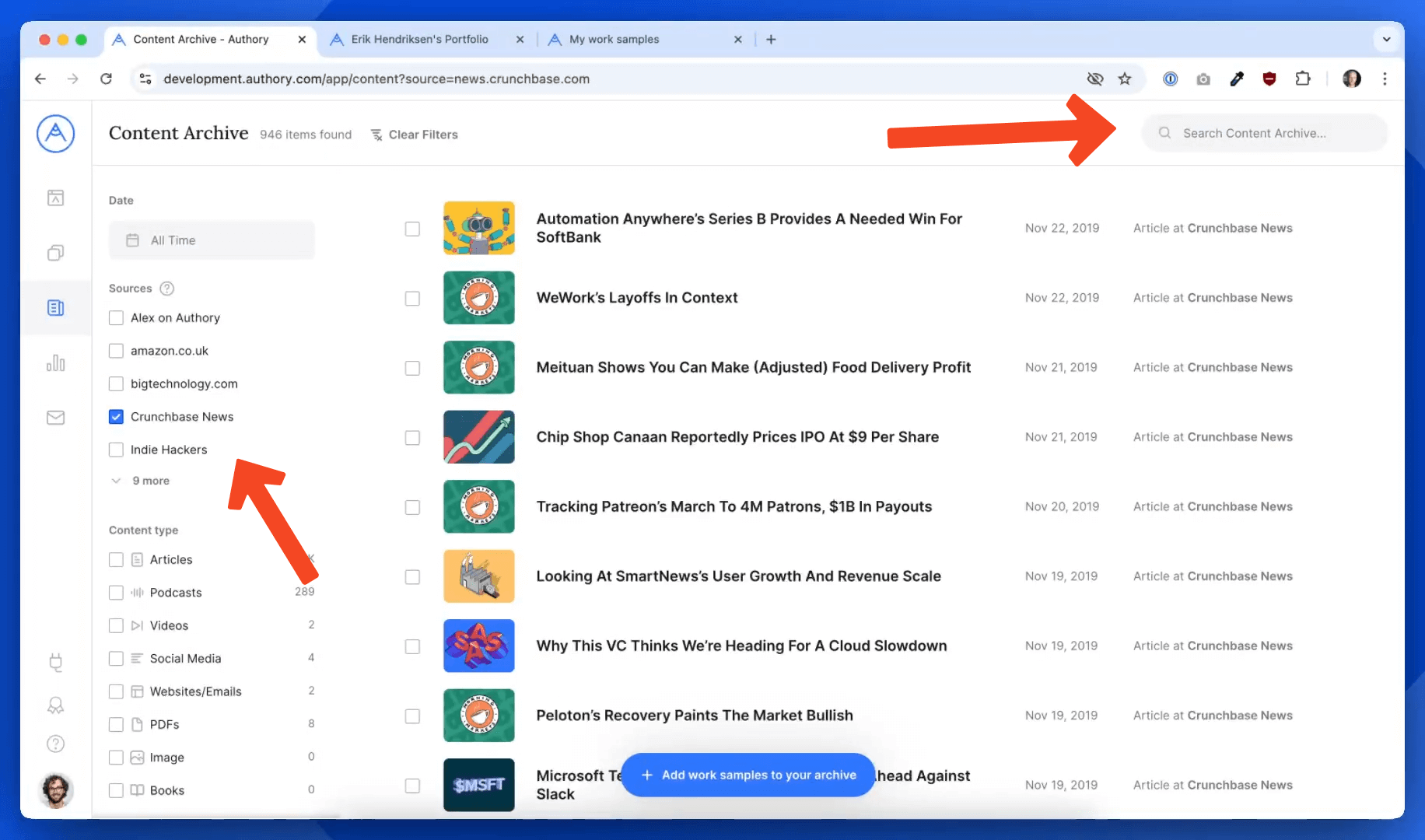Open a new browser tab
Image resolution: width=1425 pixels, height=840 pixels.
pos(771,40)
